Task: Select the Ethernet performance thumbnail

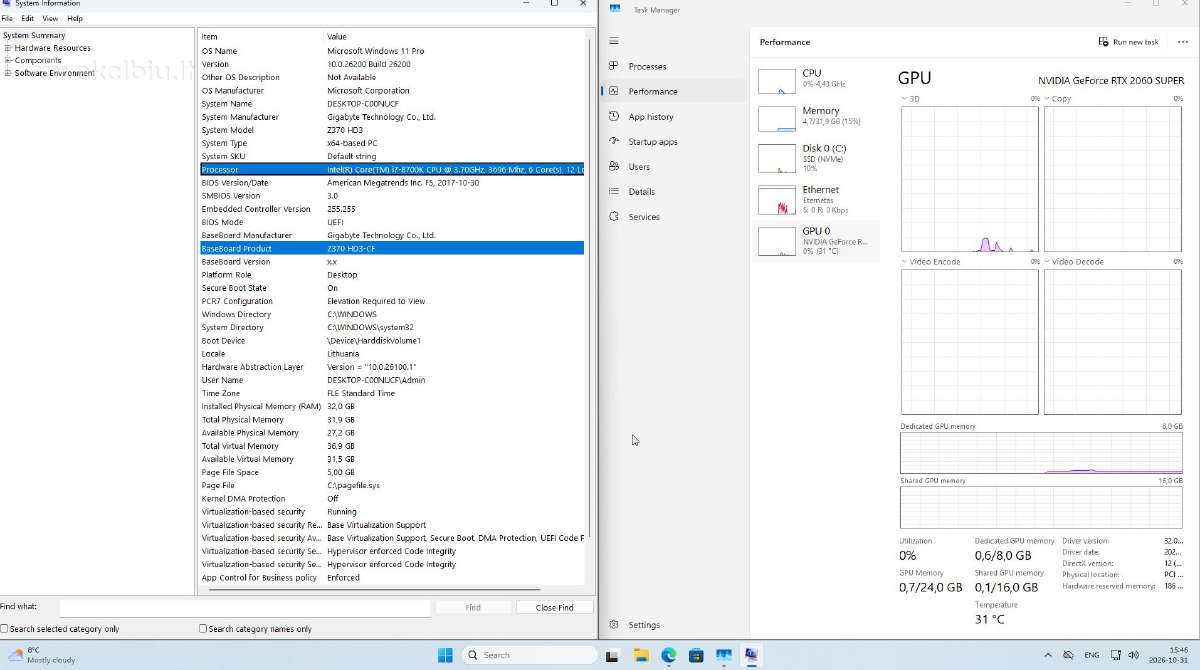Action: pos(816,199)
